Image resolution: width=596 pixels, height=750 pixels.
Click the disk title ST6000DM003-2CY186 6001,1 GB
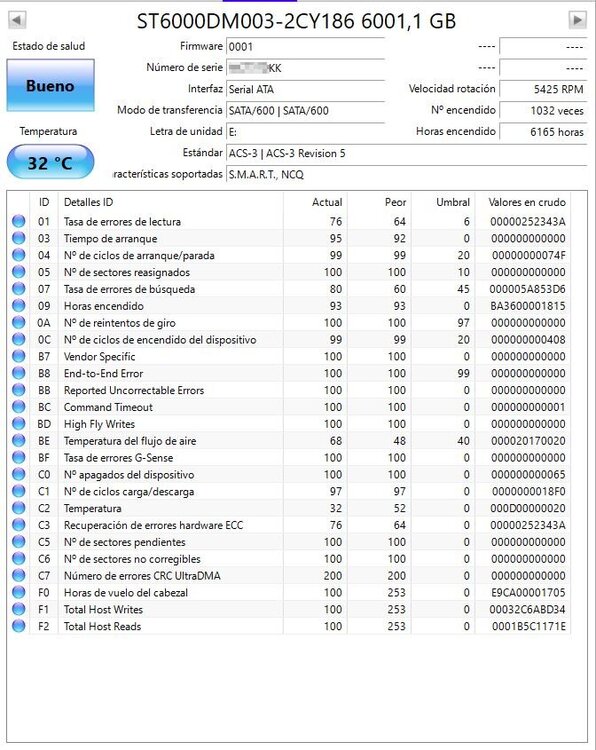296,21
